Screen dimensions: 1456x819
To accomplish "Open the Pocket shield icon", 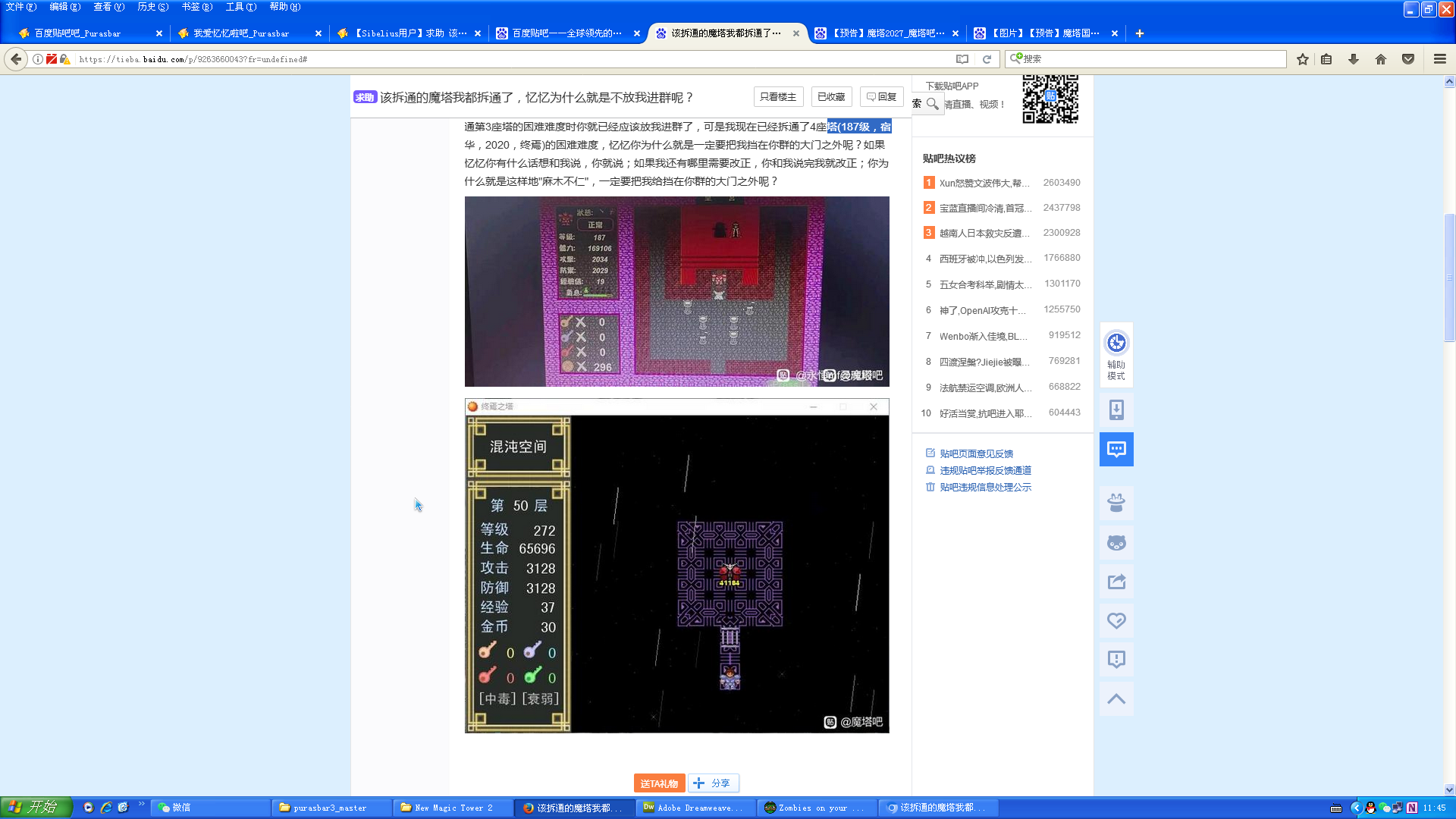I will [1408, 59].
